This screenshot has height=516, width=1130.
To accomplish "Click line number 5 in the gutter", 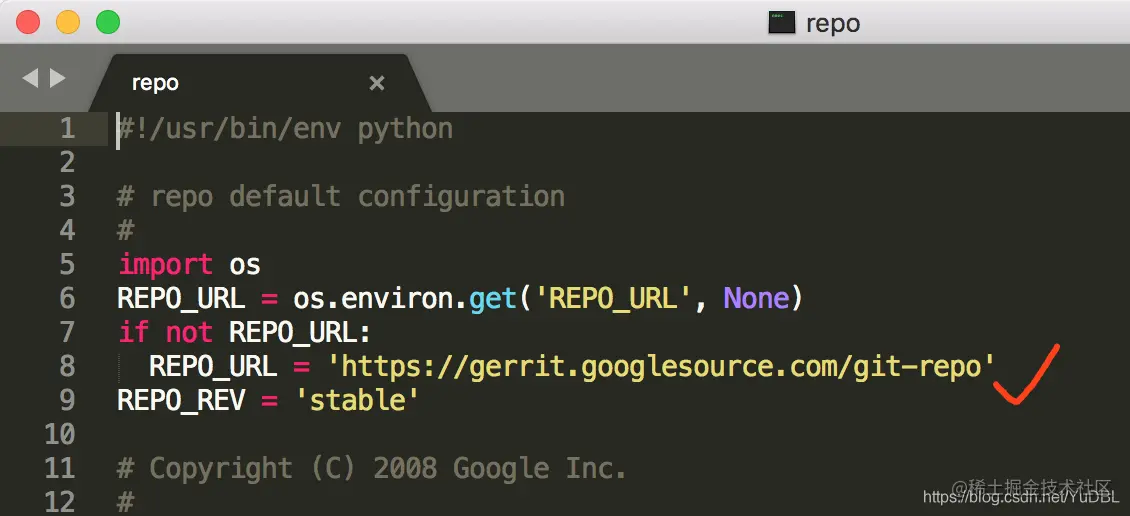I will coord(67,264).
